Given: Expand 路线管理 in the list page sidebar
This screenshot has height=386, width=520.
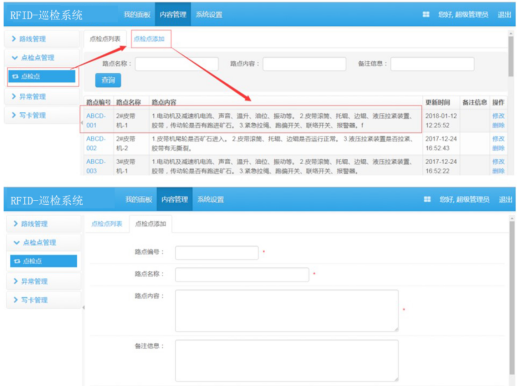Looking at the screenshot, I should pos(42,39).
